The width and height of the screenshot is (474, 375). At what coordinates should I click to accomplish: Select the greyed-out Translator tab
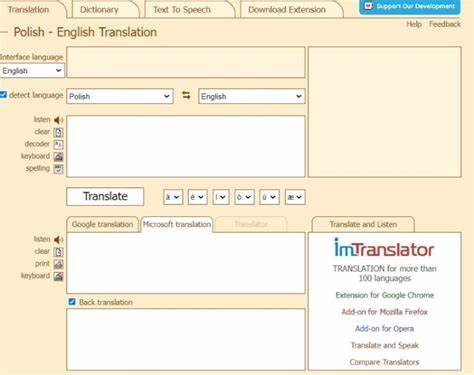pyautogui.click(x=251, y=224)
